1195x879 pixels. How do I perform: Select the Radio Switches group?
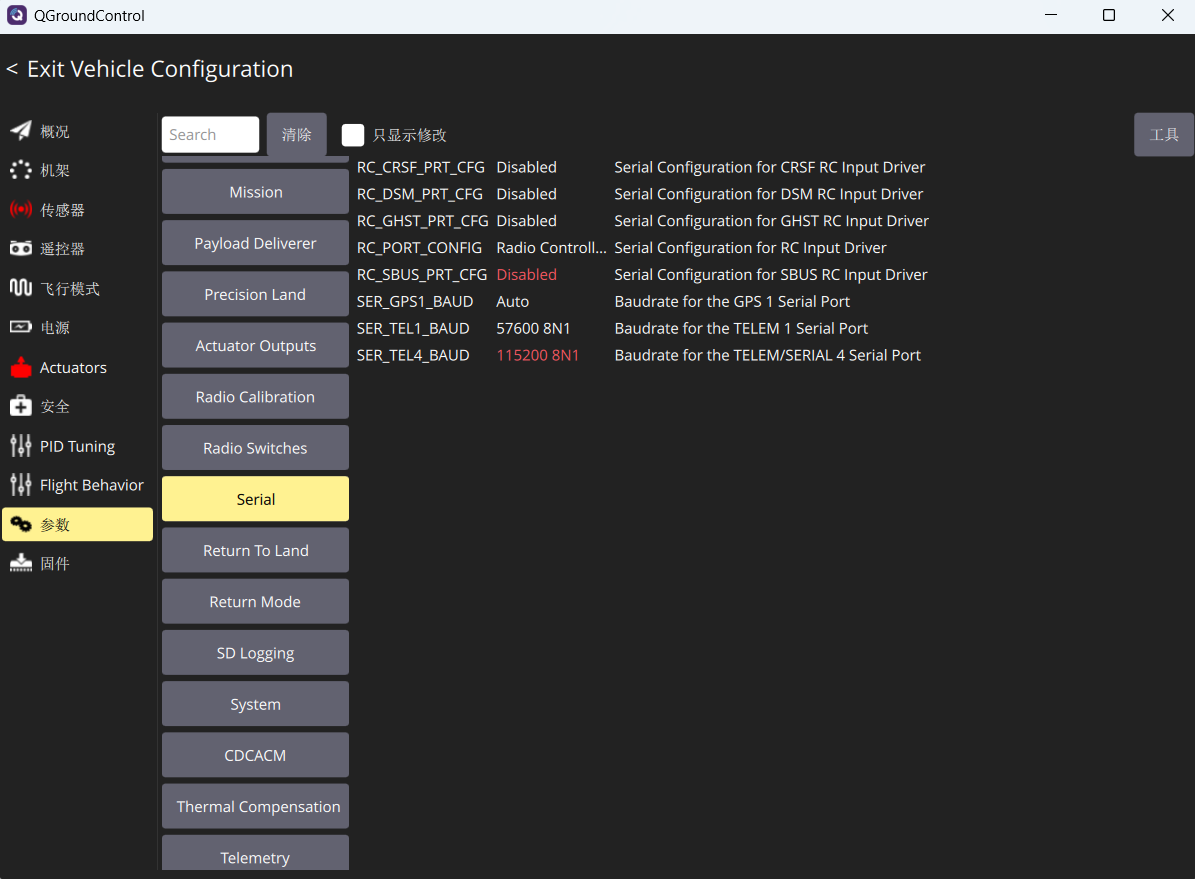[255, 448]
